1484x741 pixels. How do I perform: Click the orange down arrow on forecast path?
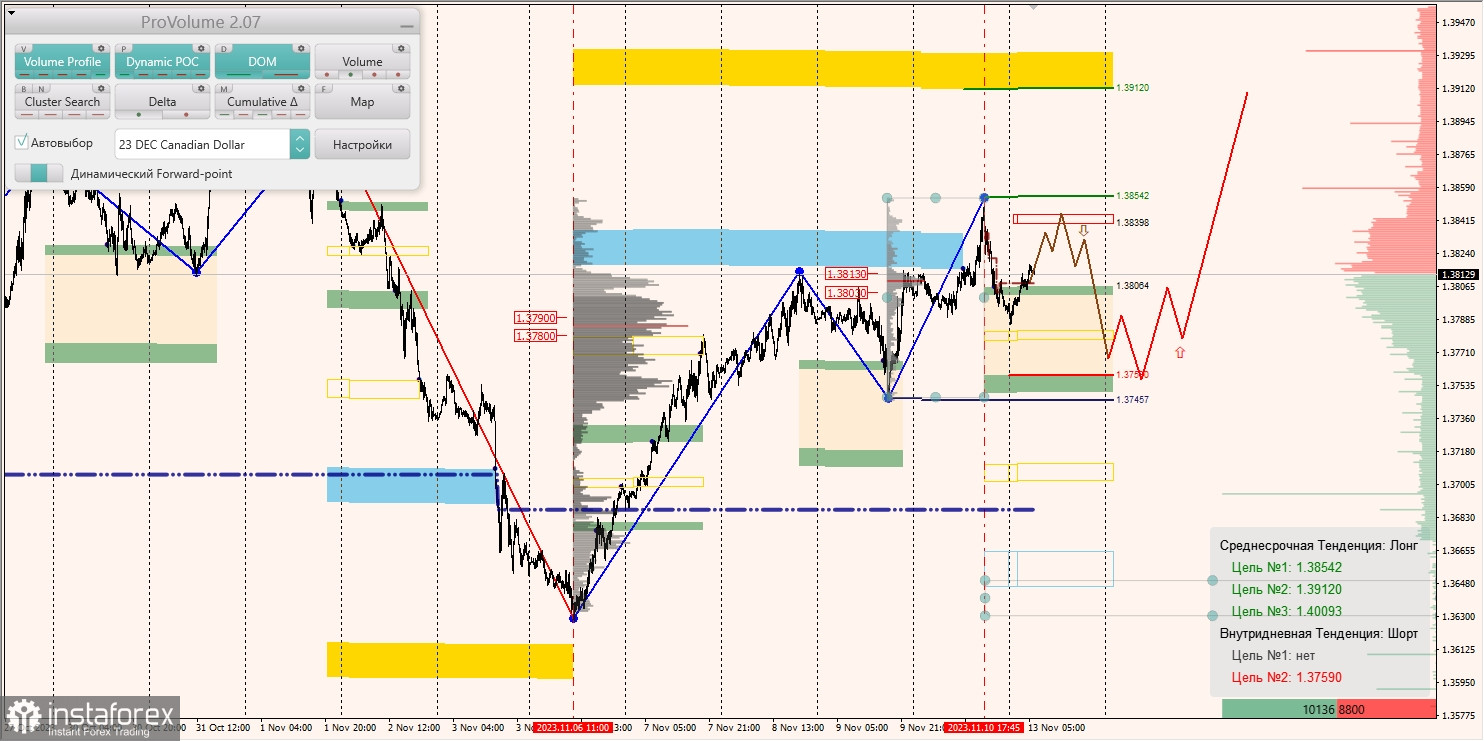coord(1083,231)
